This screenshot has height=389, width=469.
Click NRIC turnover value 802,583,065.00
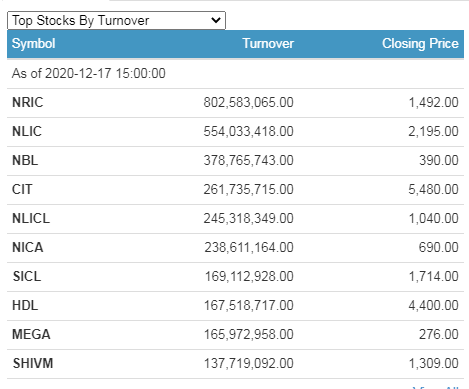point(249,102)
